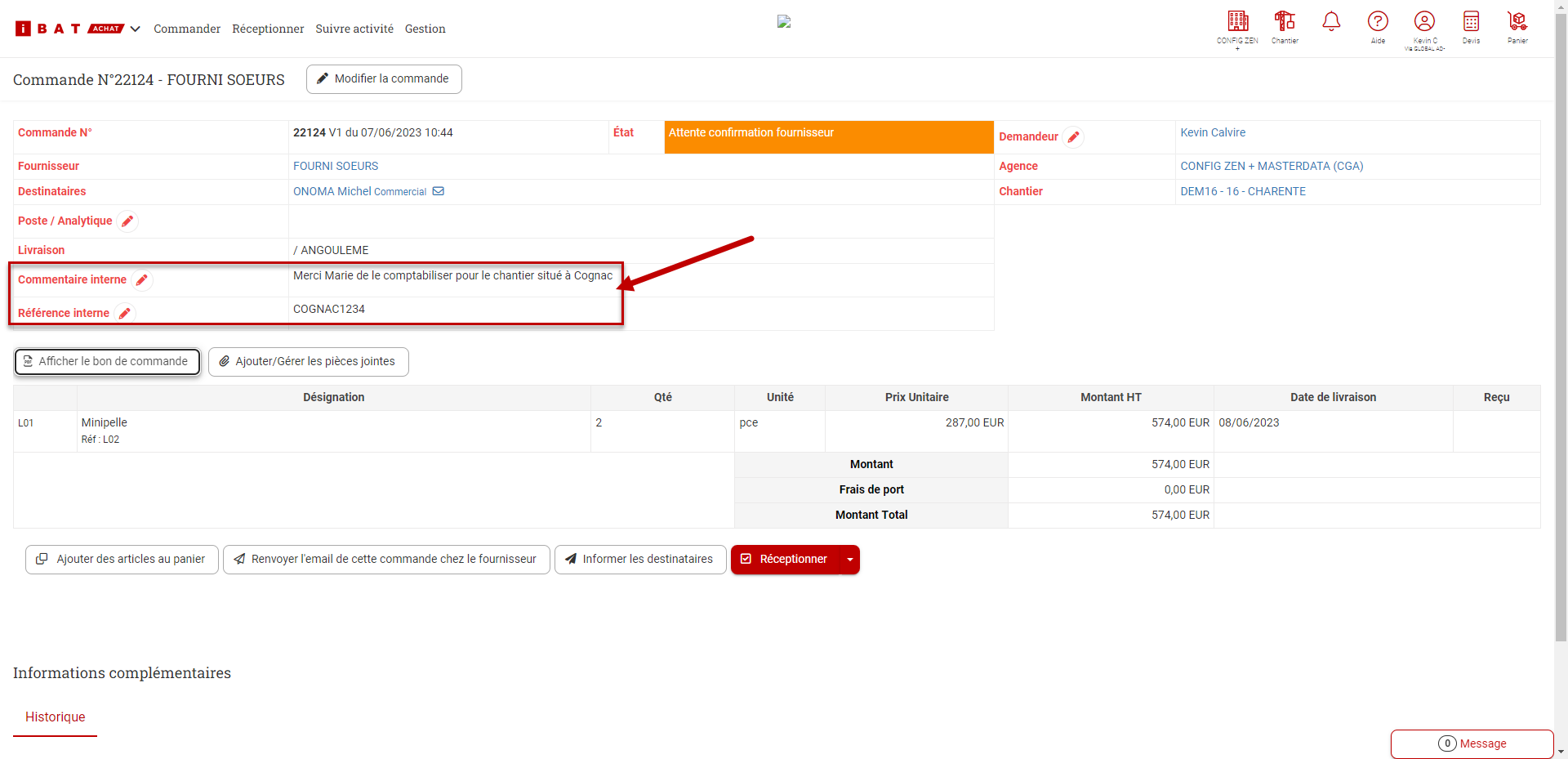Open the Panier cart icon
Viewport: 1568px width, 759px height.
[1517, 22]
